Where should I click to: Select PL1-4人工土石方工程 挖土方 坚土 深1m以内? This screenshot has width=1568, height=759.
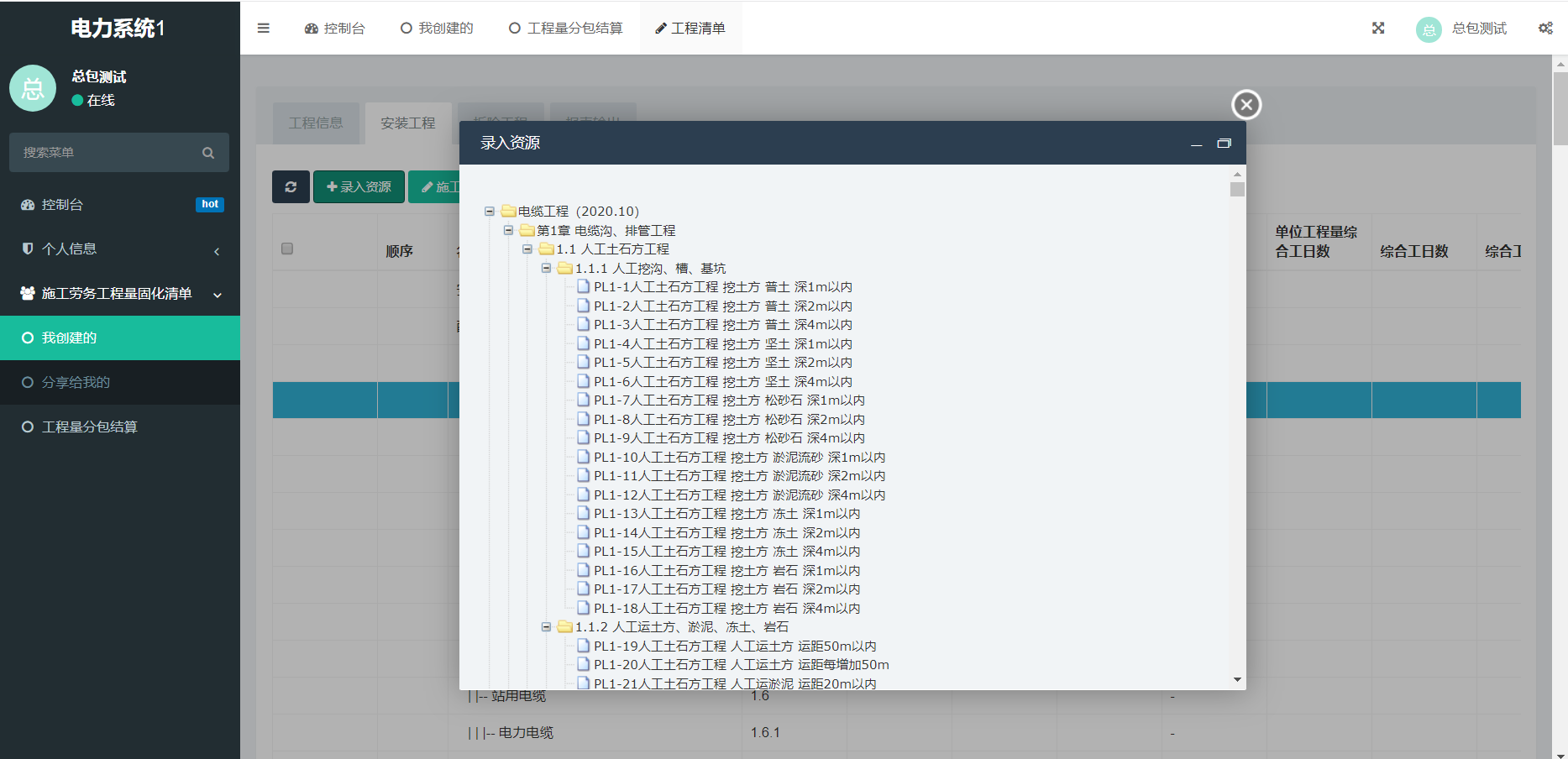[x=723, y=343]
